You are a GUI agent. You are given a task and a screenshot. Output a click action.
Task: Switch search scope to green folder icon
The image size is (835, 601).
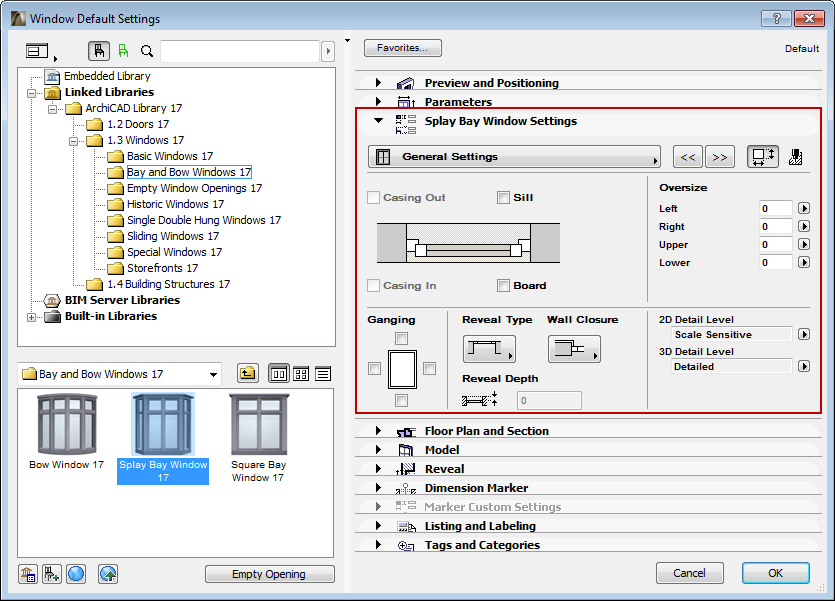(123, 50)
